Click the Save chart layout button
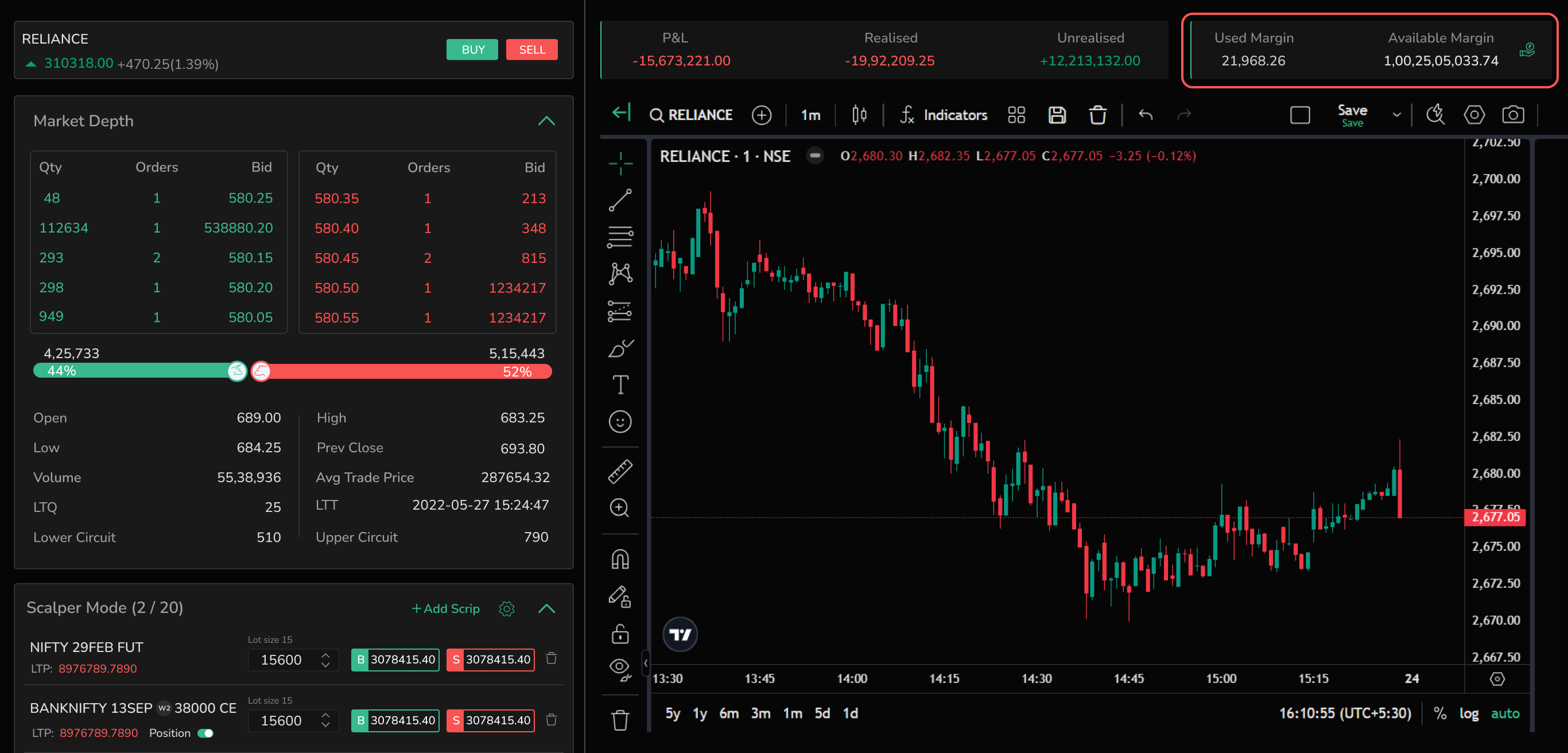This screenshot has width=1568, height=753. [1353, 115]
